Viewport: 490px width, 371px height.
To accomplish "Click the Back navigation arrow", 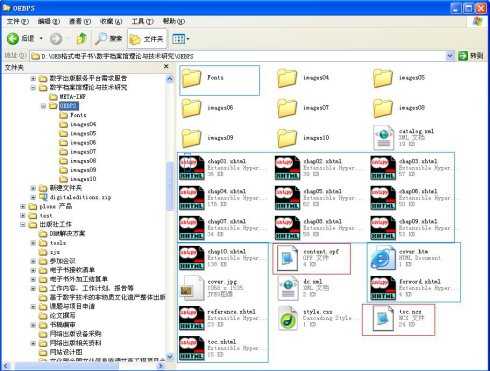I will pyautogui.click(x=13, y=39).
